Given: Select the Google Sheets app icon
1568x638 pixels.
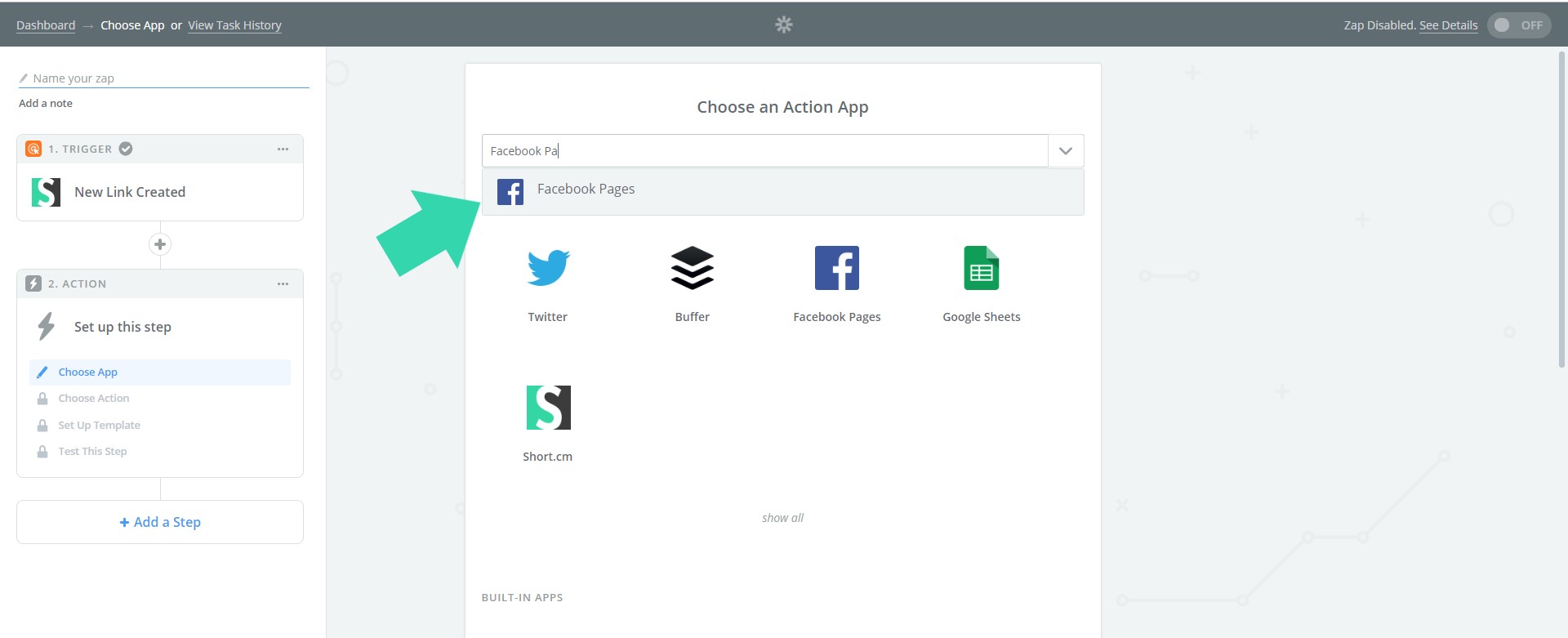Looking at the screenshot, I should [x=981, y=269].
